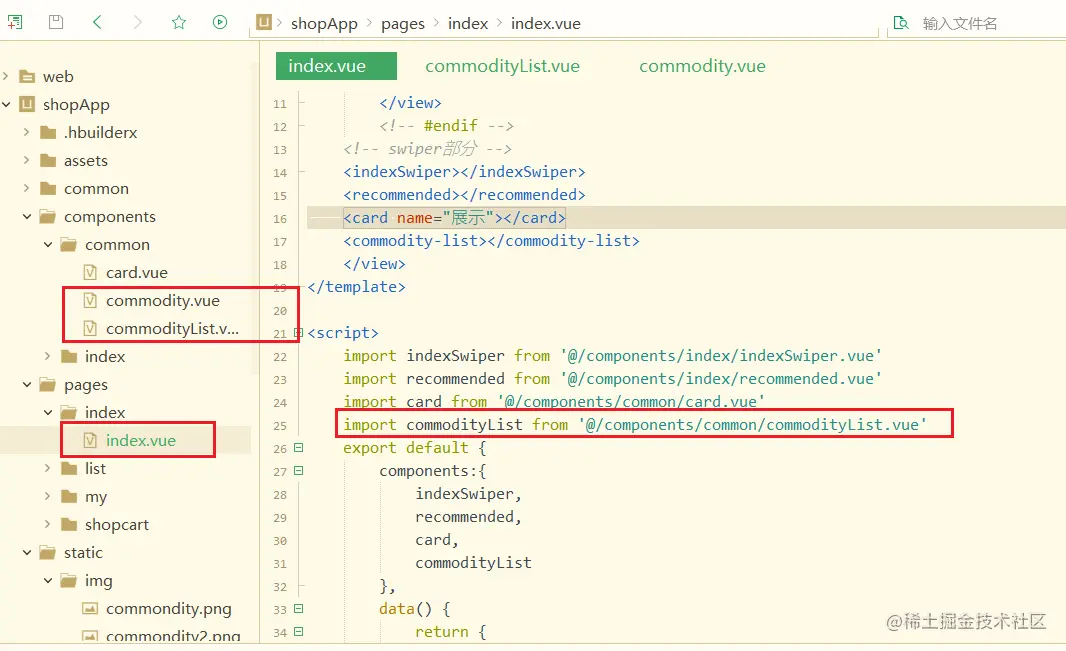Click the assets folder icon
The image size is (1066, 651).
[48, 160]
